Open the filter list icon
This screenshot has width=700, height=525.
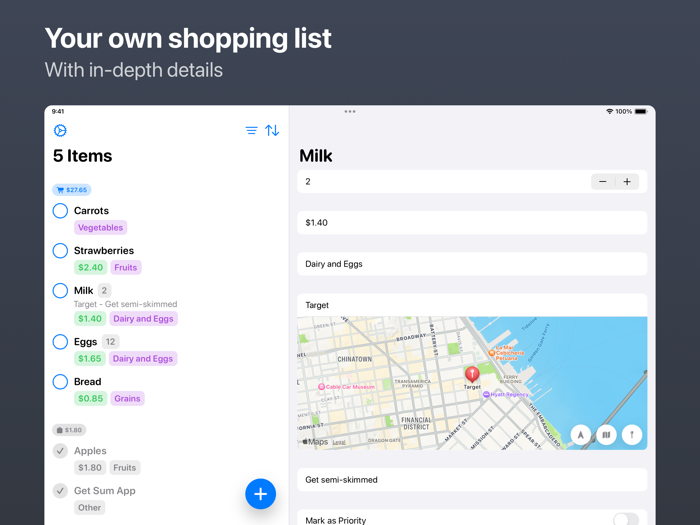pos(251,130)
